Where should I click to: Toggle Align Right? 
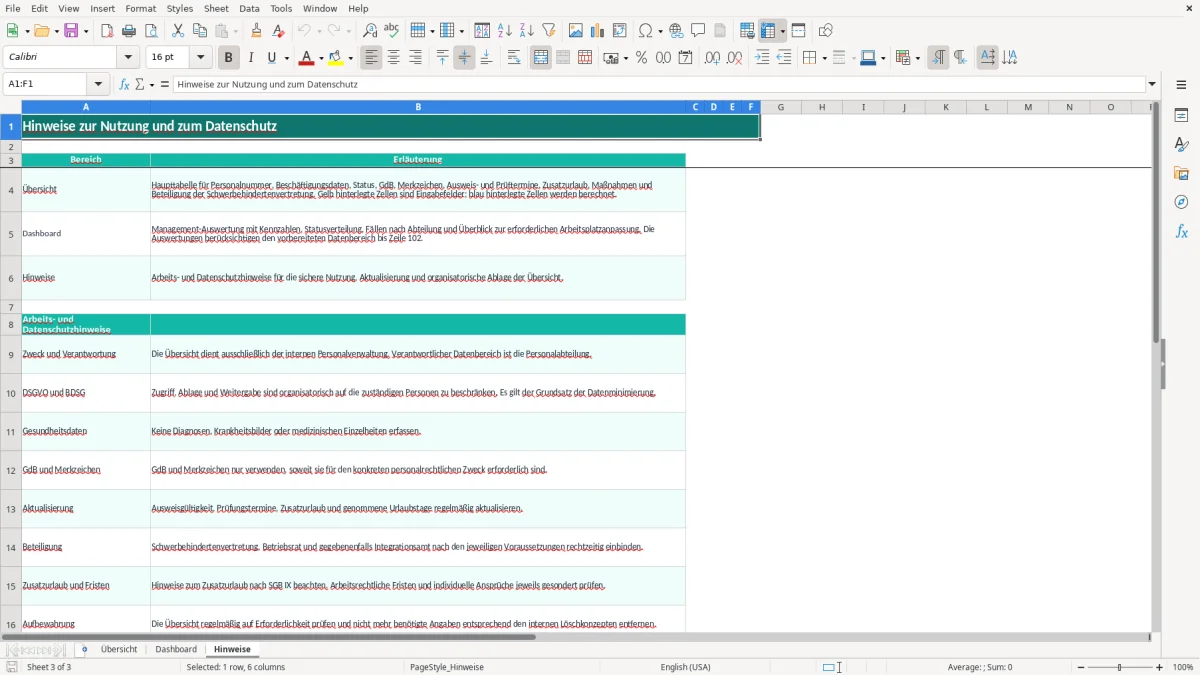[x=416, y=58]
